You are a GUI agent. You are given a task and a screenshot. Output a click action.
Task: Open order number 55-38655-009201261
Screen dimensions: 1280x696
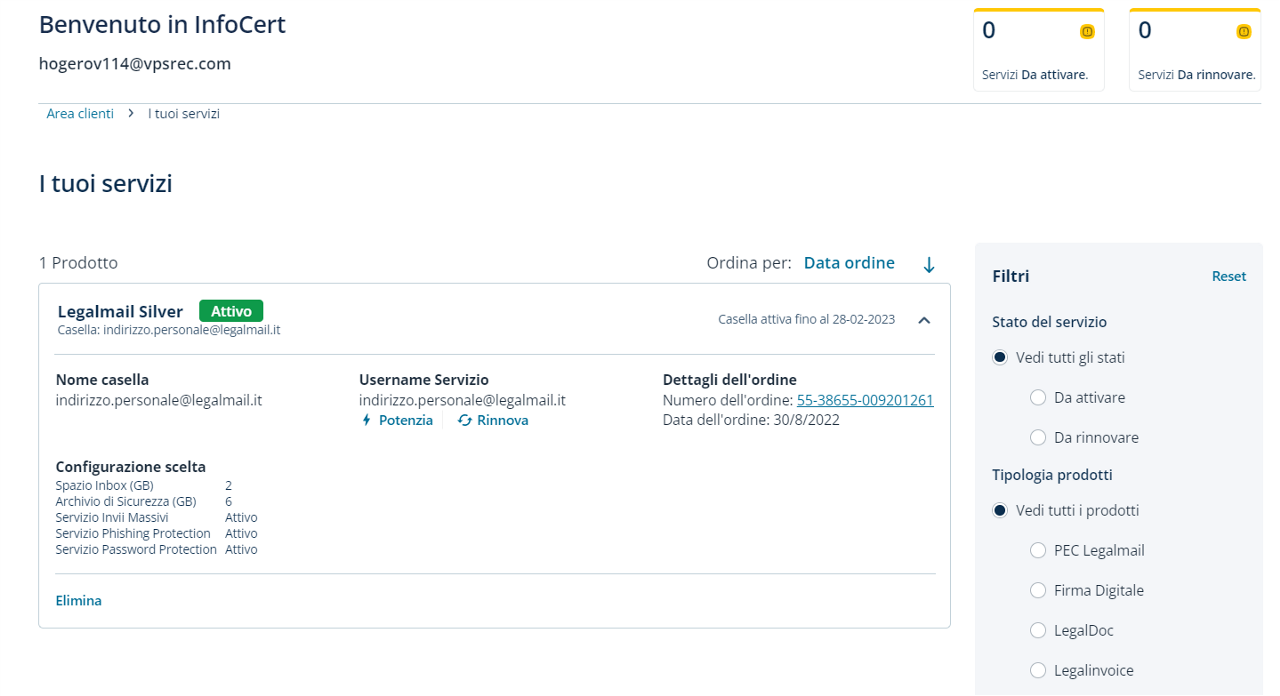(865, 400)
